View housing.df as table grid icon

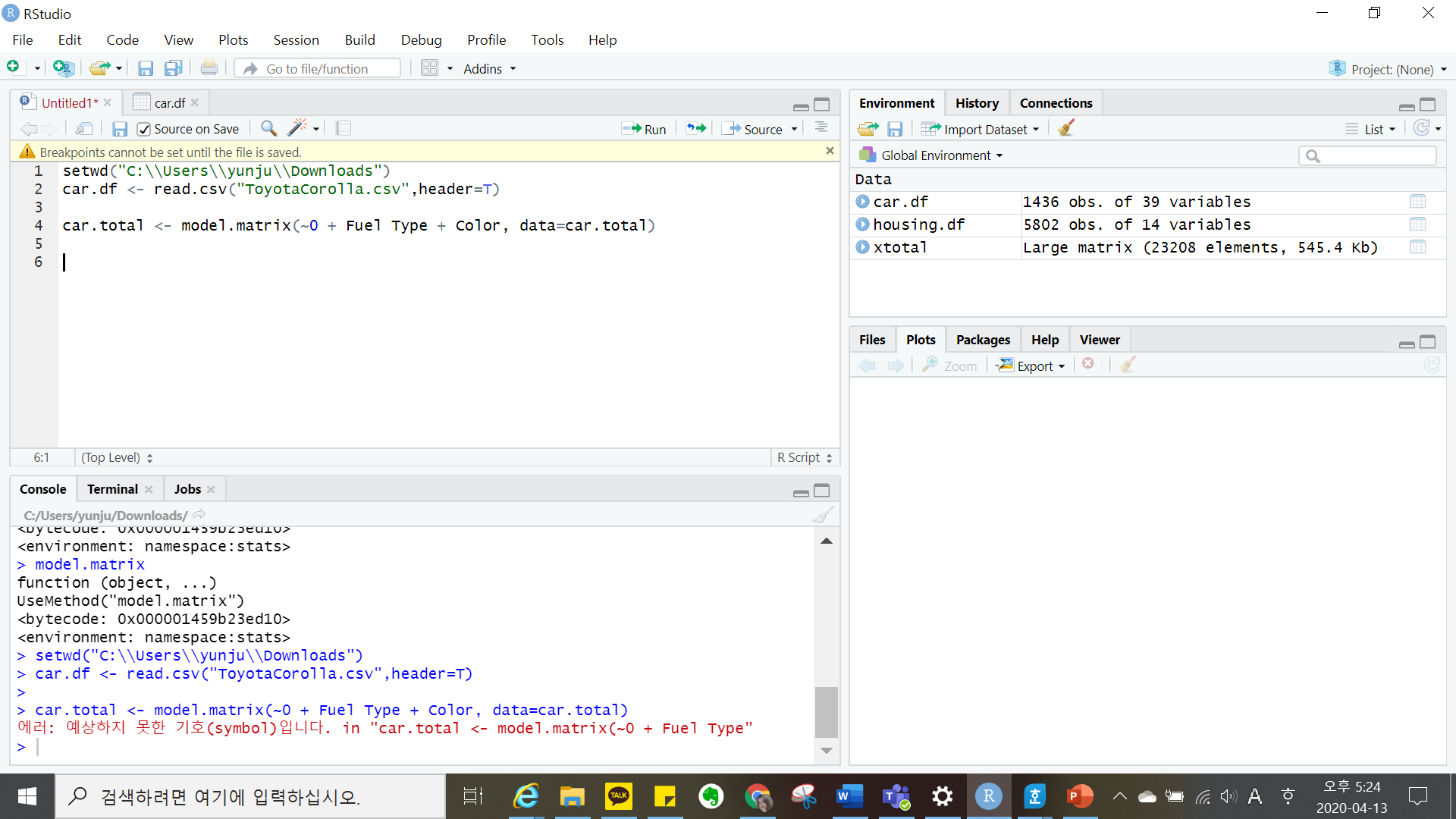[1417, 224]
